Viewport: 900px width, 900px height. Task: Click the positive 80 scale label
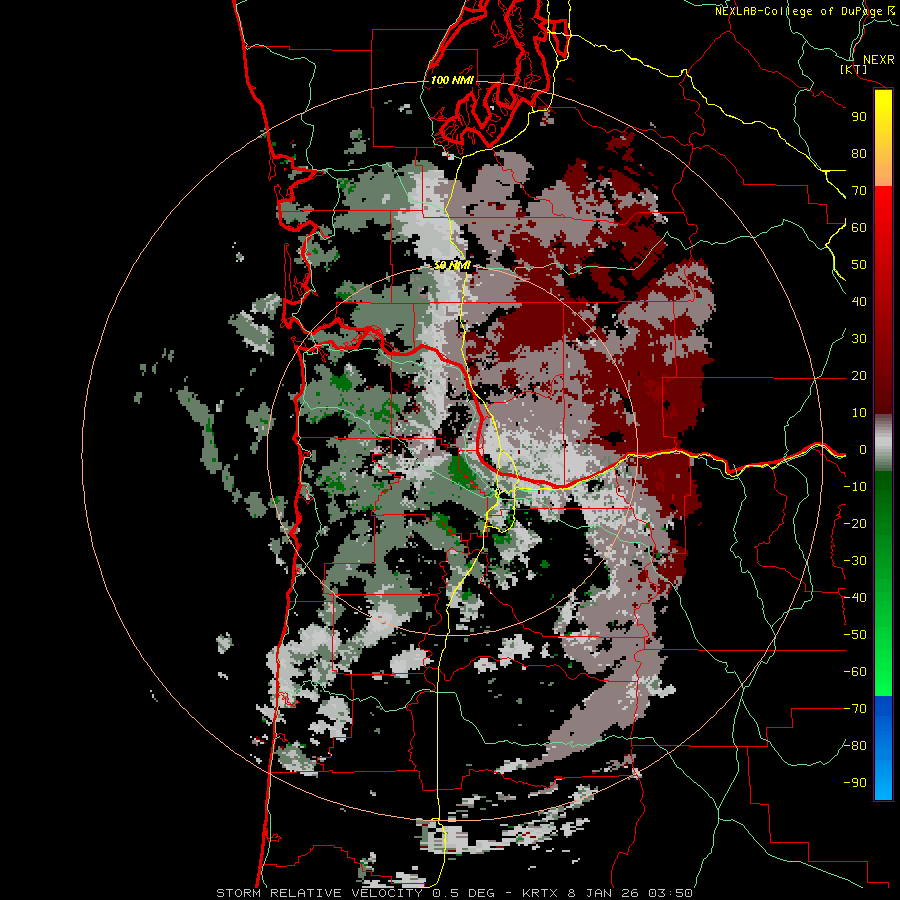click(x=859, y=153)
